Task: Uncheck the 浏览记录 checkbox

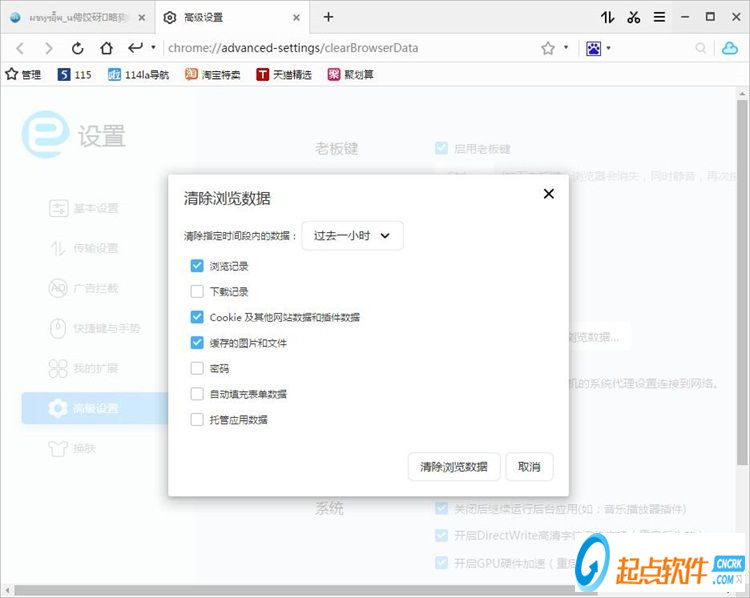Action: [x=197, y=266]
